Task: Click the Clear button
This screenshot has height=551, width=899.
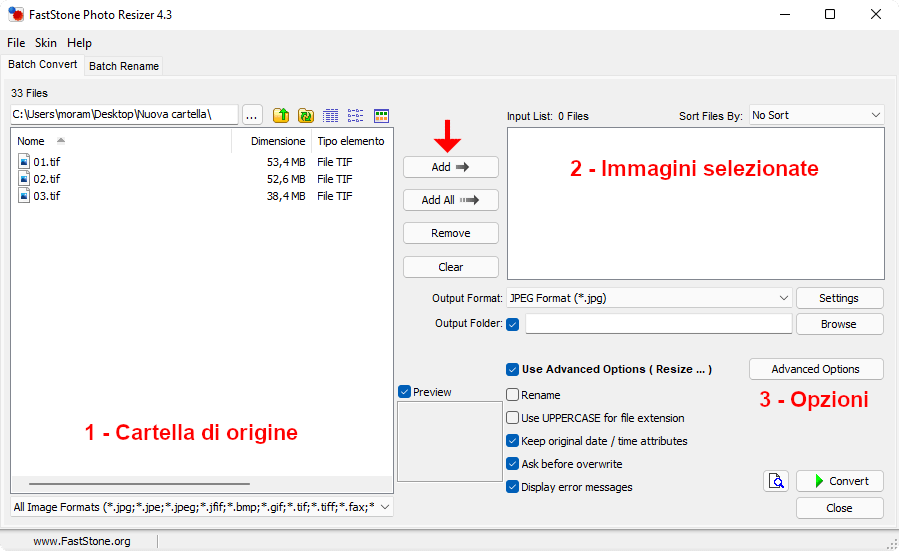Action: (451, 267)
